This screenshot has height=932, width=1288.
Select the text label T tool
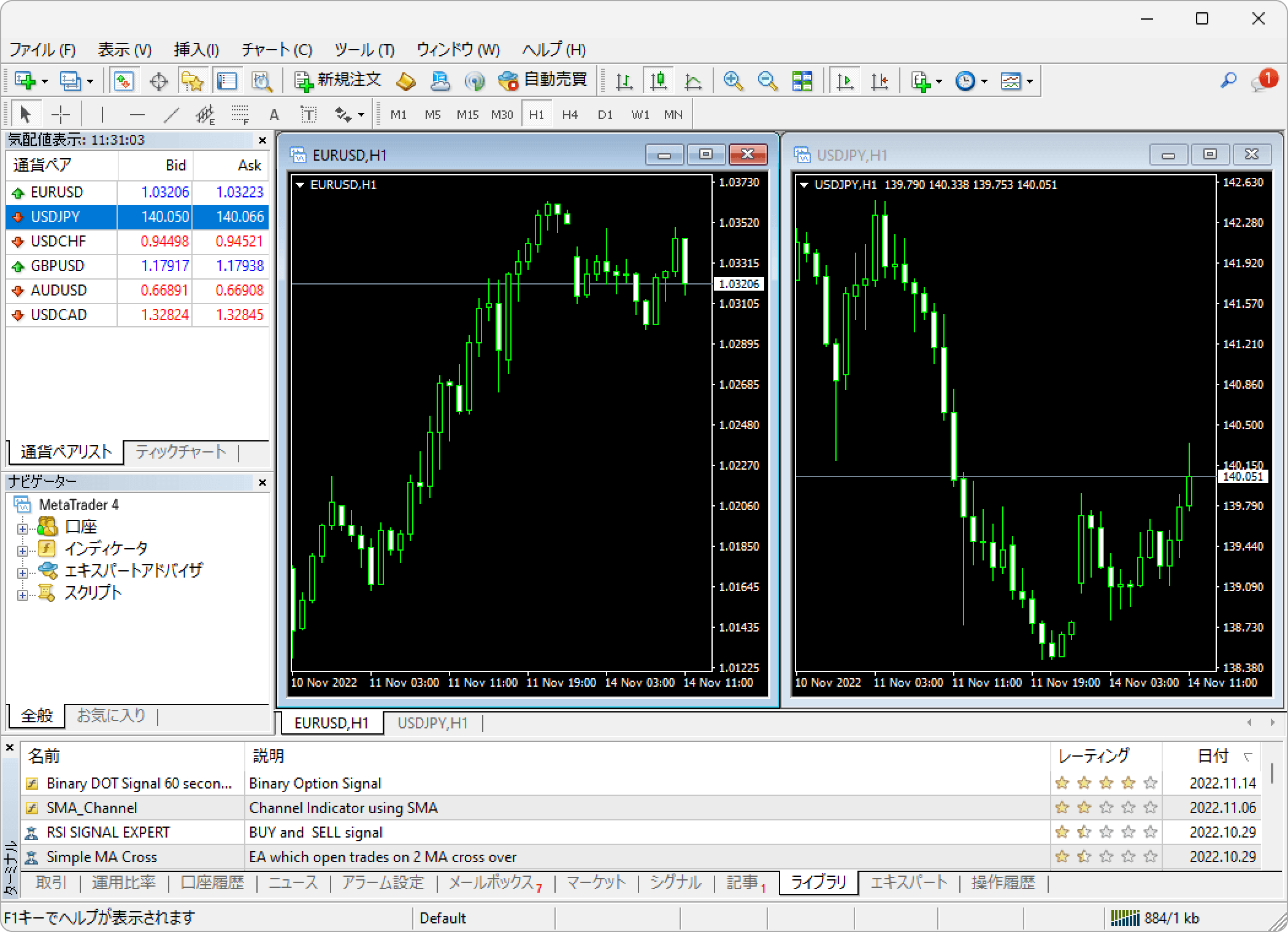click(x=308, y=114)
